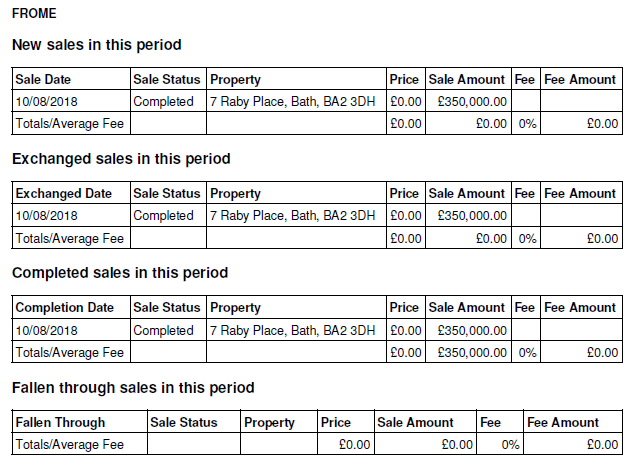The height and width of the screenshot is (464, 633).
Task: Click the "Sale Date" column header
Action: pyautogui.click(x=44, y=79)
